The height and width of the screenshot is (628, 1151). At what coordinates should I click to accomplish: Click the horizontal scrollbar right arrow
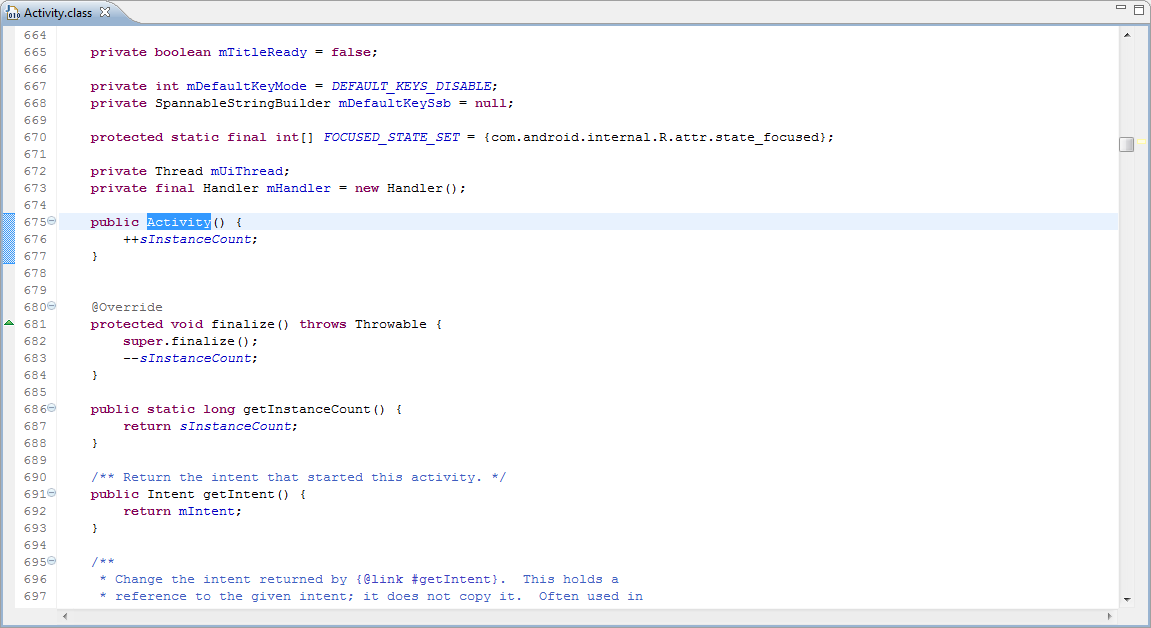pyautogui.click(x=1110, y=615)
